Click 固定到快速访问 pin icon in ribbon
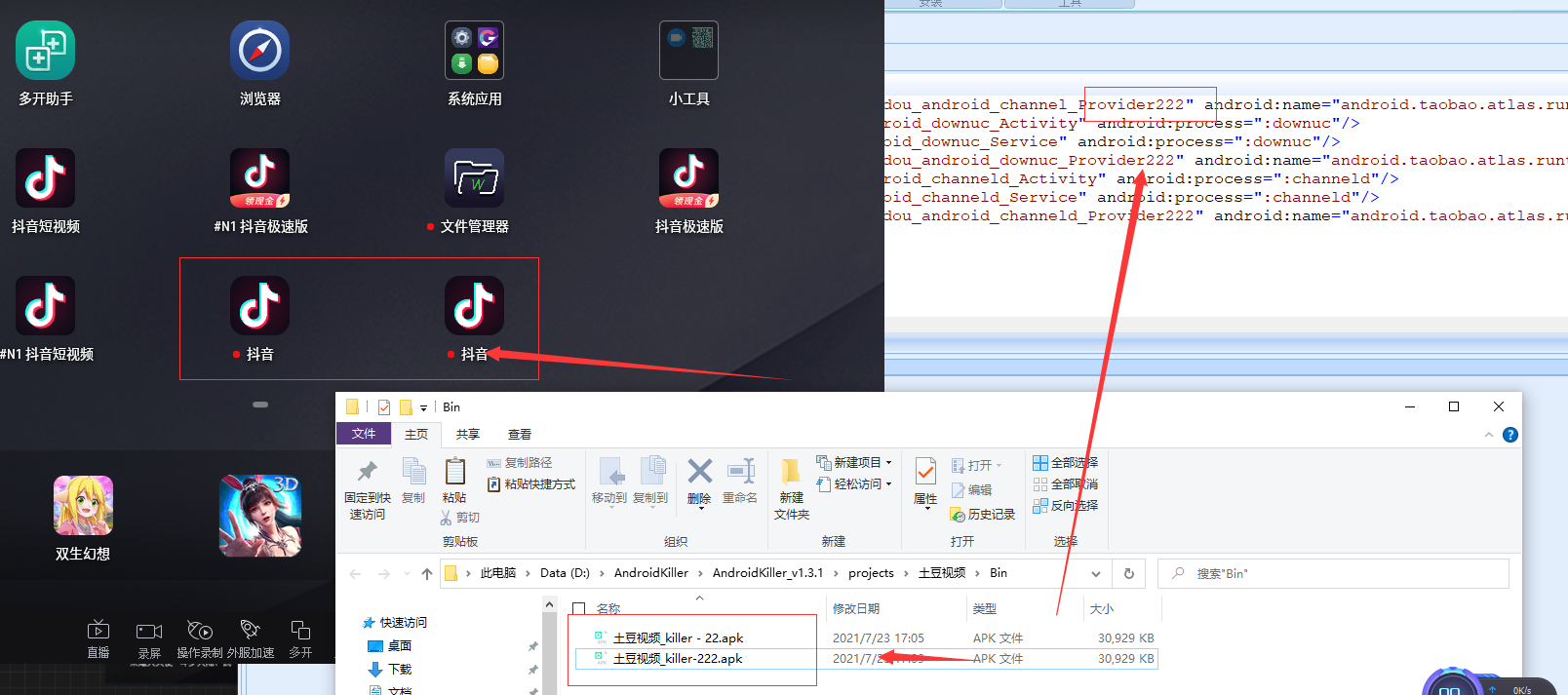The height and width of the screenshot is (695, 1568). point(367,472)
